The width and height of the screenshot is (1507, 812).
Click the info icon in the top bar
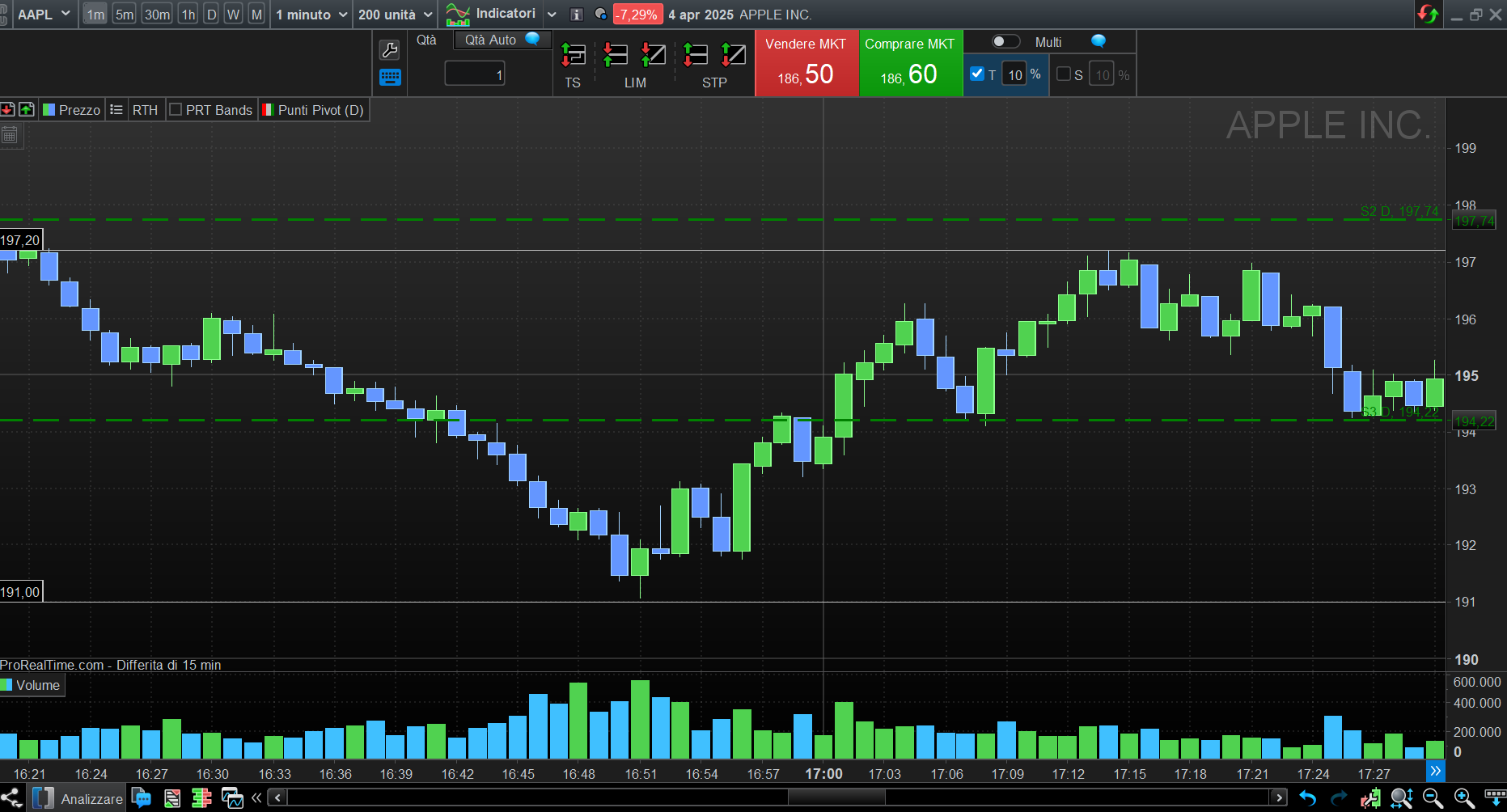point(576,15)
